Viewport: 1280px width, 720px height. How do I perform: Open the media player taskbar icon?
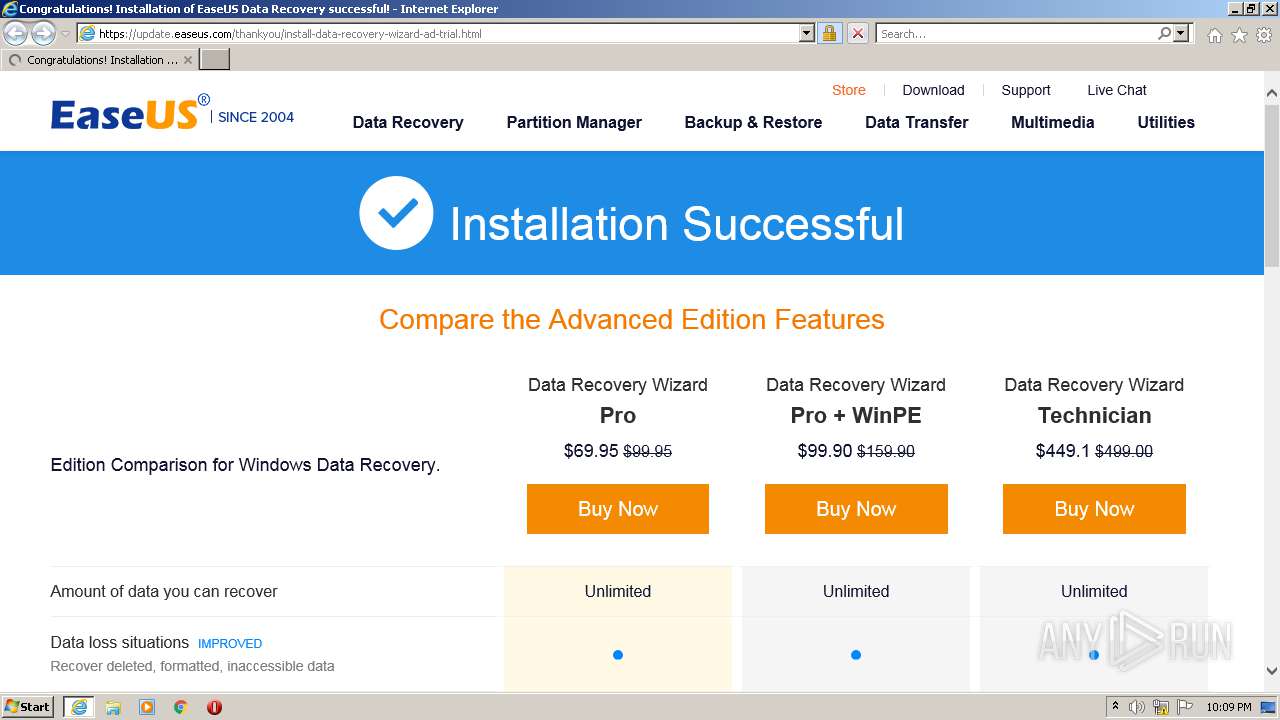click(147, 707)
